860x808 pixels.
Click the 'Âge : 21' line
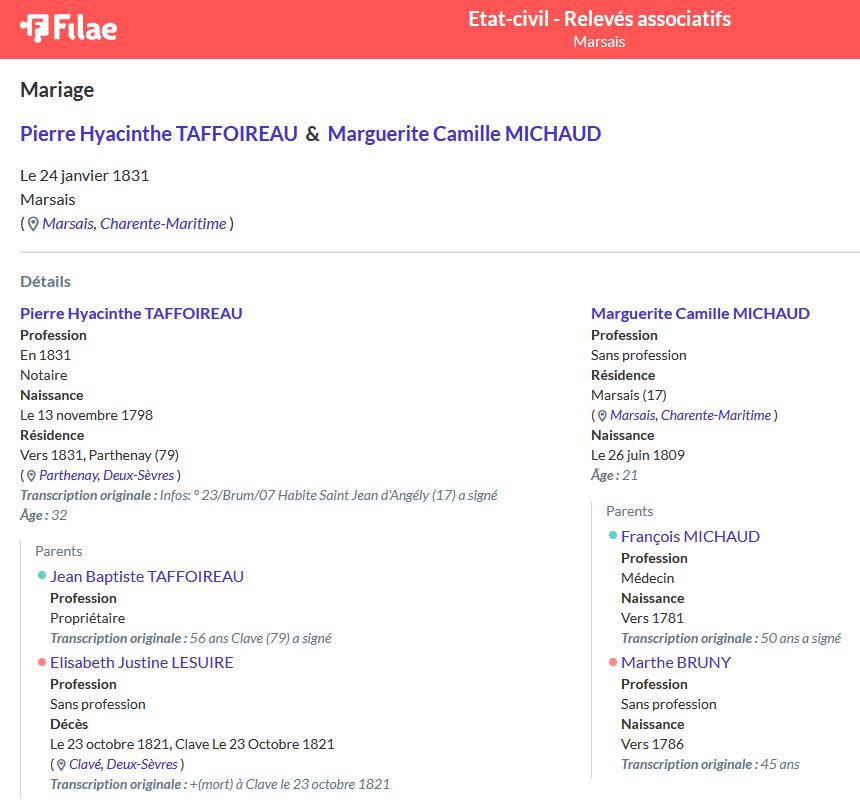614,476
